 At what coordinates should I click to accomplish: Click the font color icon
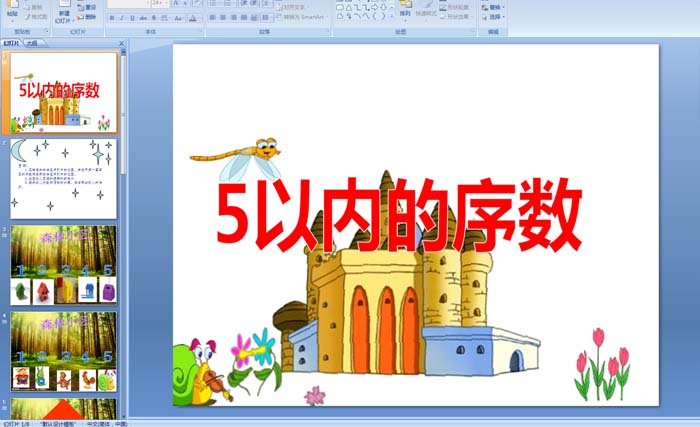(x=193, y=18)
